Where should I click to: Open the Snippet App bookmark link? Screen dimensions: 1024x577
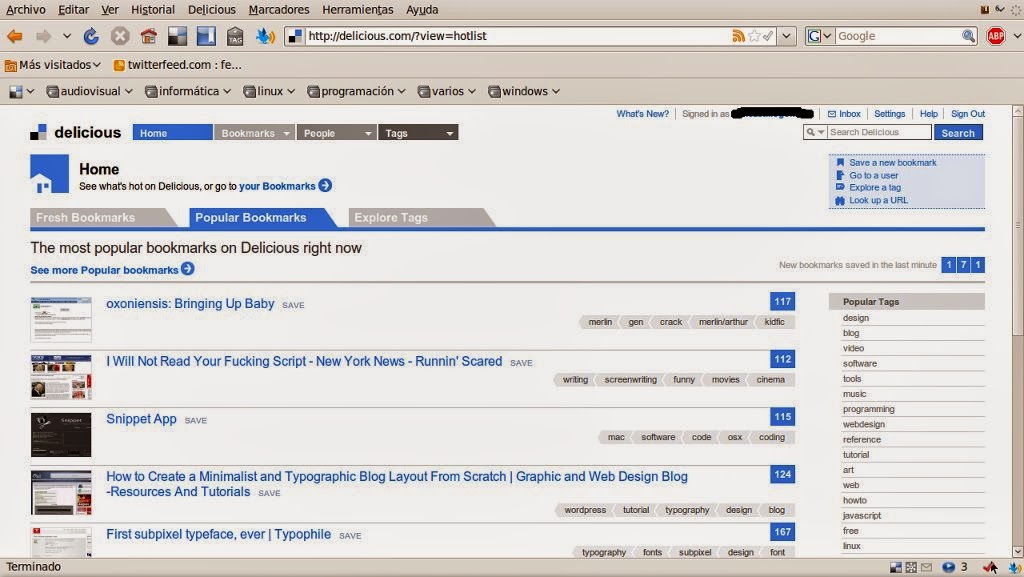141,419
